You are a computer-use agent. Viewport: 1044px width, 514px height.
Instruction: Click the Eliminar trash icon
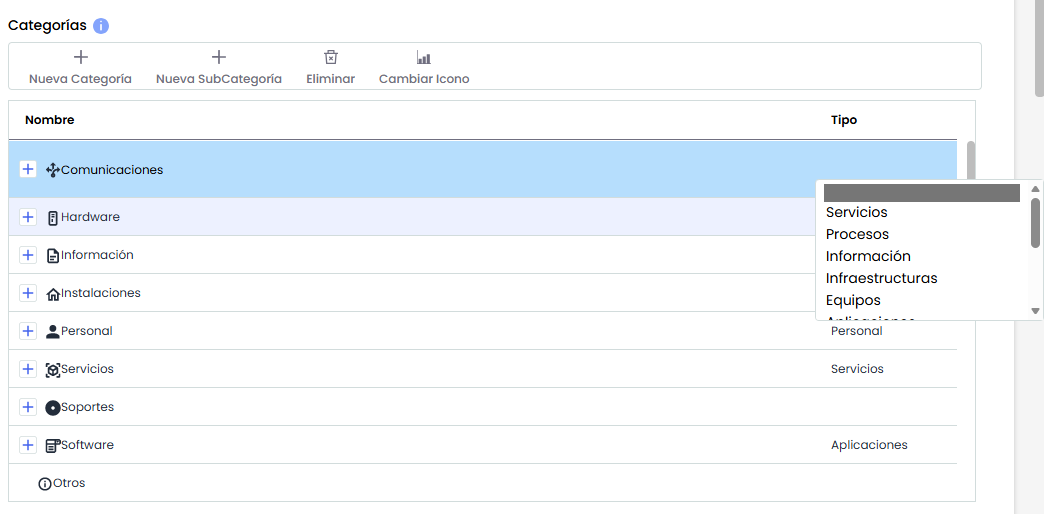pos(331,58)
